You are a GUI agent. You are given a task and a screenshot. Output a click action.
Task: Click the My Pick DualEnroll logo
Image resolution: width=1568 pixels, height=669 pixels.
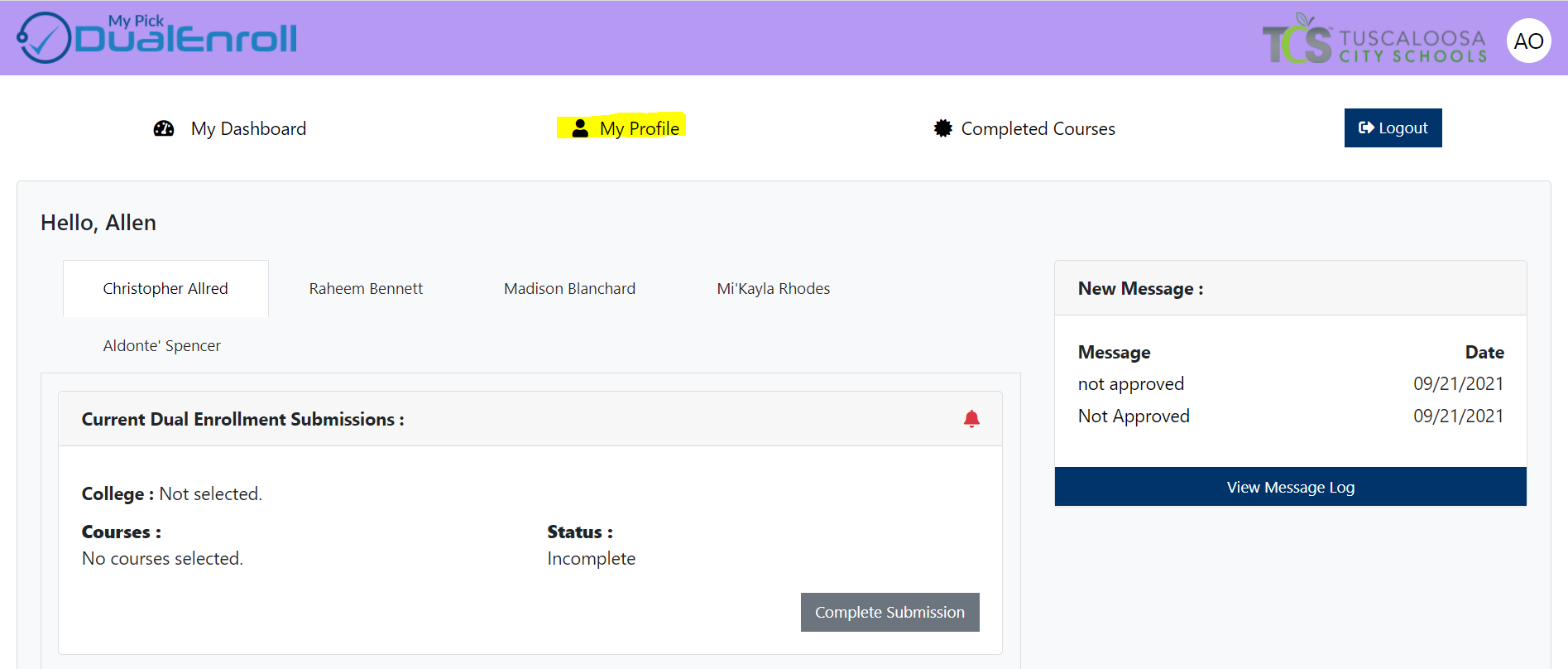pyautogui.click(x=157, y=38)
